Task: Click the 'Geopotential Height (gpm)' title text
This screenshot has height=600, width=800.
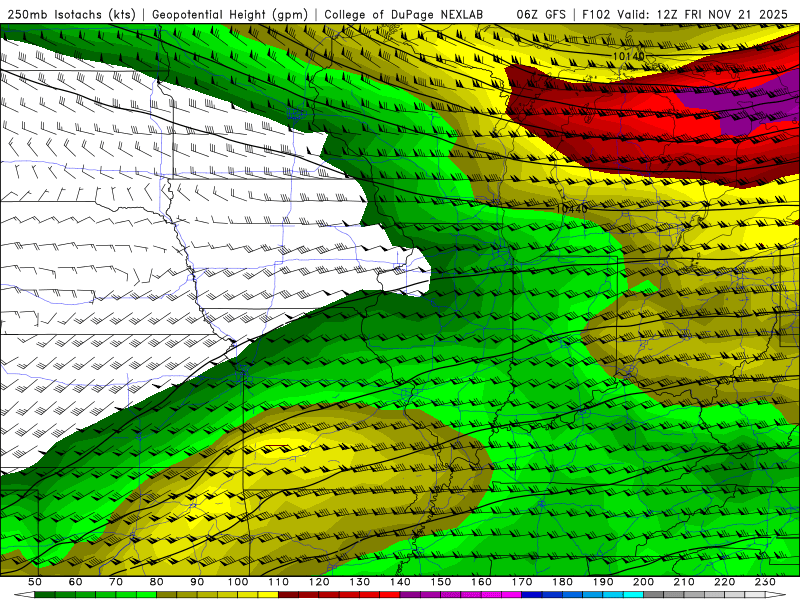Action: 230,14
